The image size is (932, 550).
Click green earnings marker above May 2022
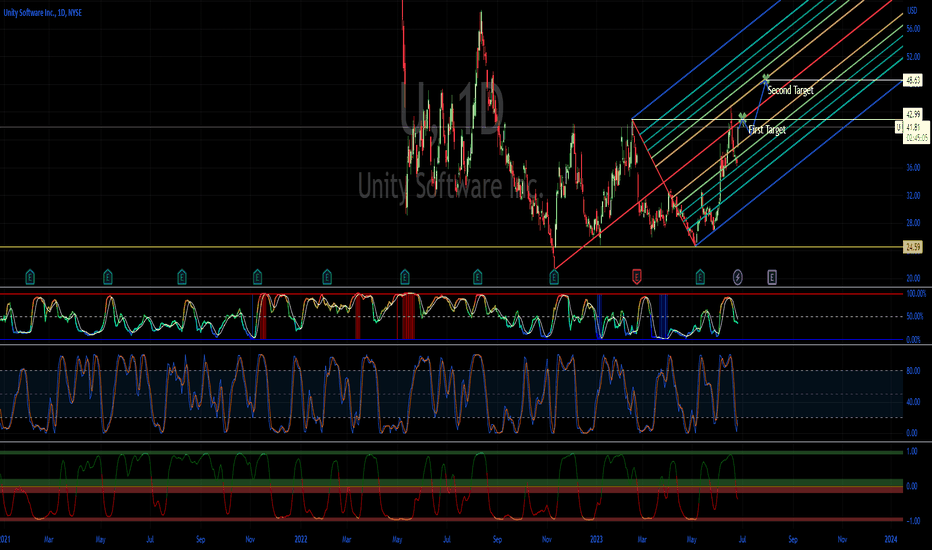405,276
